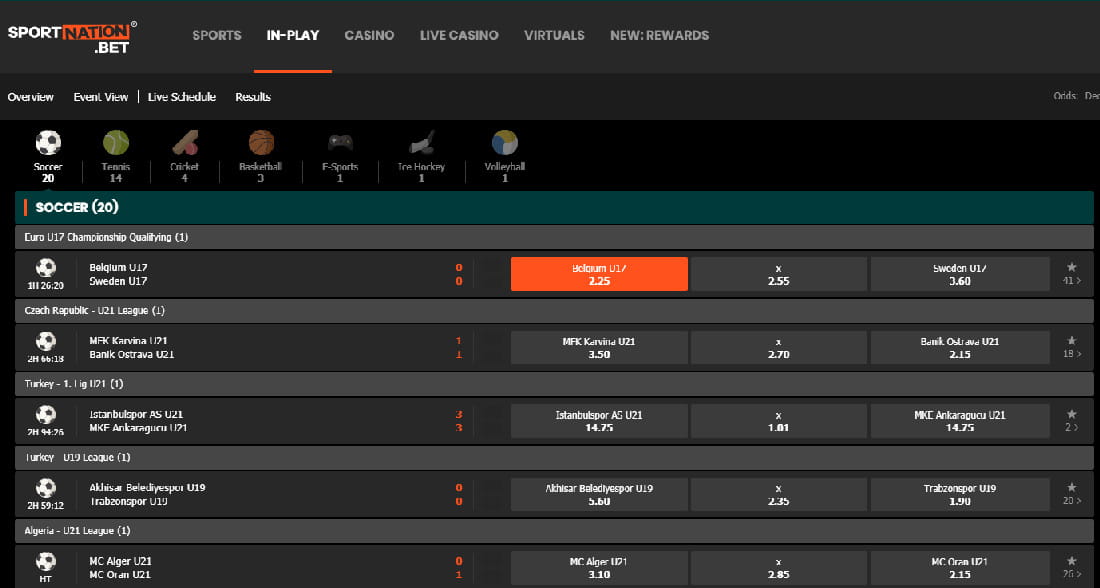Open 41 more markets for Belgium U17 match
This screenshot has width=1100, height=588.
click(x=1072, y=281)
